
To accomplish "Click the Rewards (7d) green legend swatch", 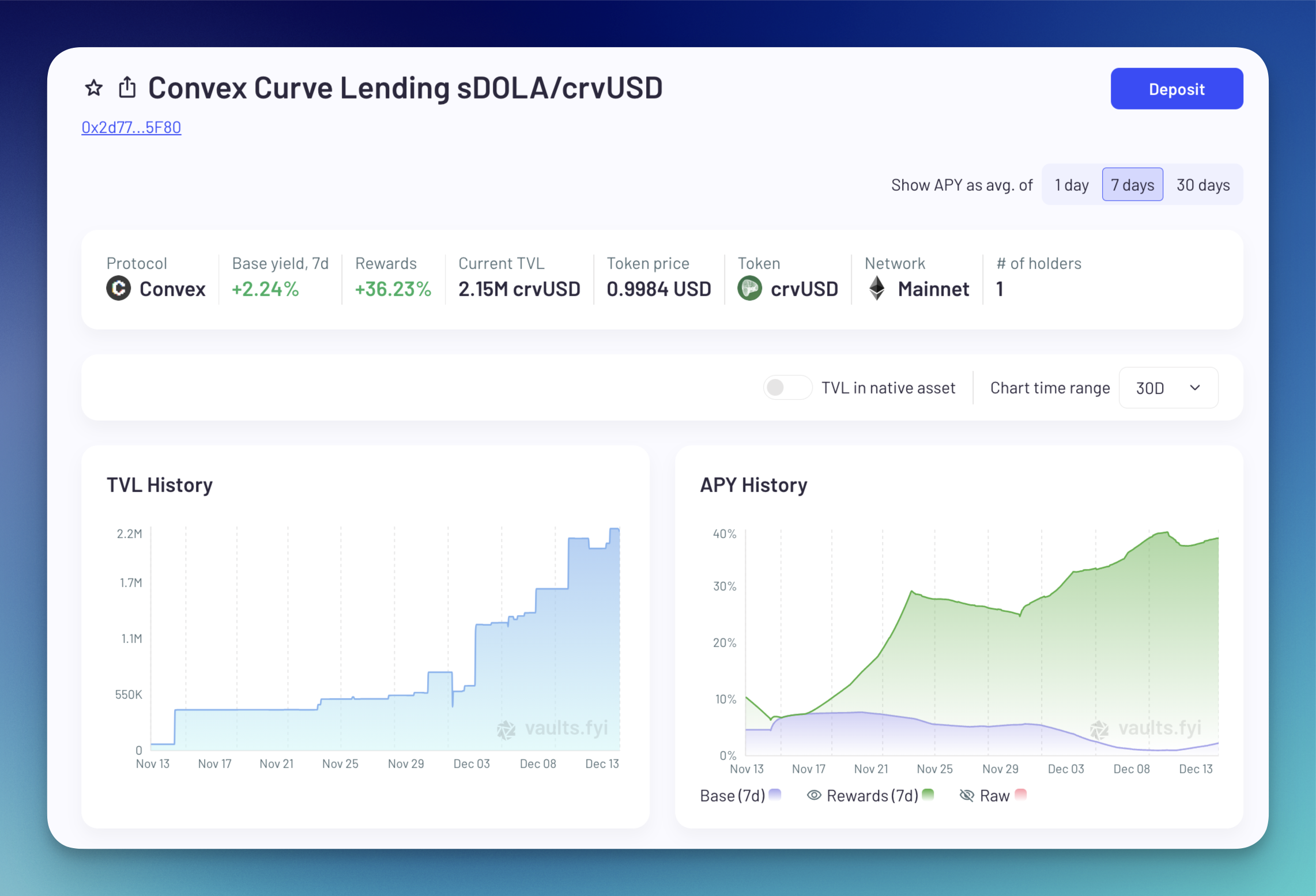I will click(928, 794).
